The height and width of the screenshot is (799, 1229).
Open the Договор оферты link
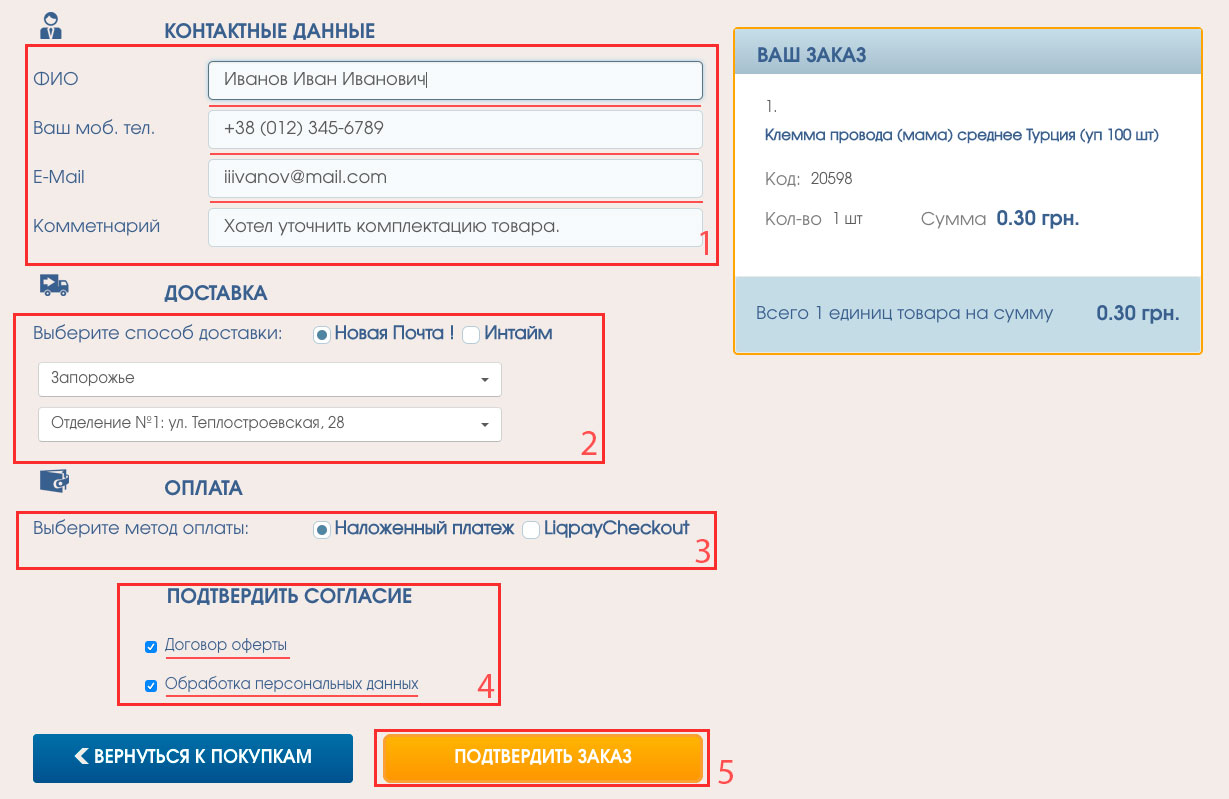click(227, 646)
